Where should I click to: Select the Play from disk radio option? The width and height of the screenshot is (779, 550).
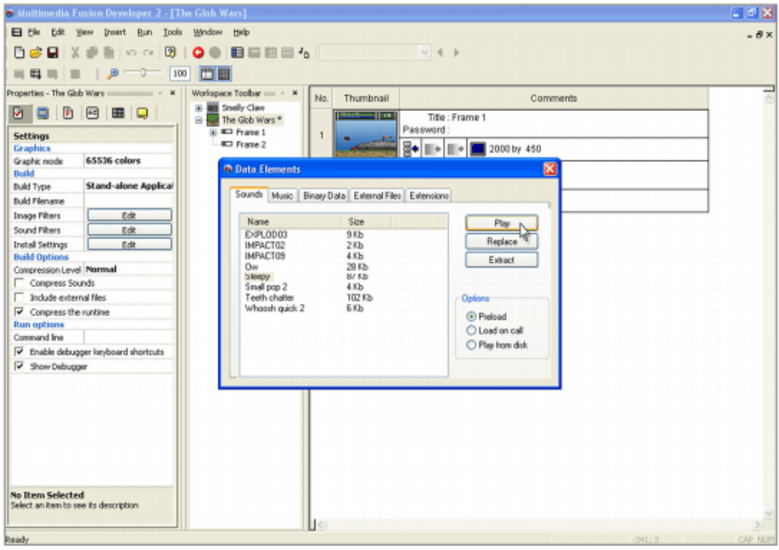[x=471, y=345]
